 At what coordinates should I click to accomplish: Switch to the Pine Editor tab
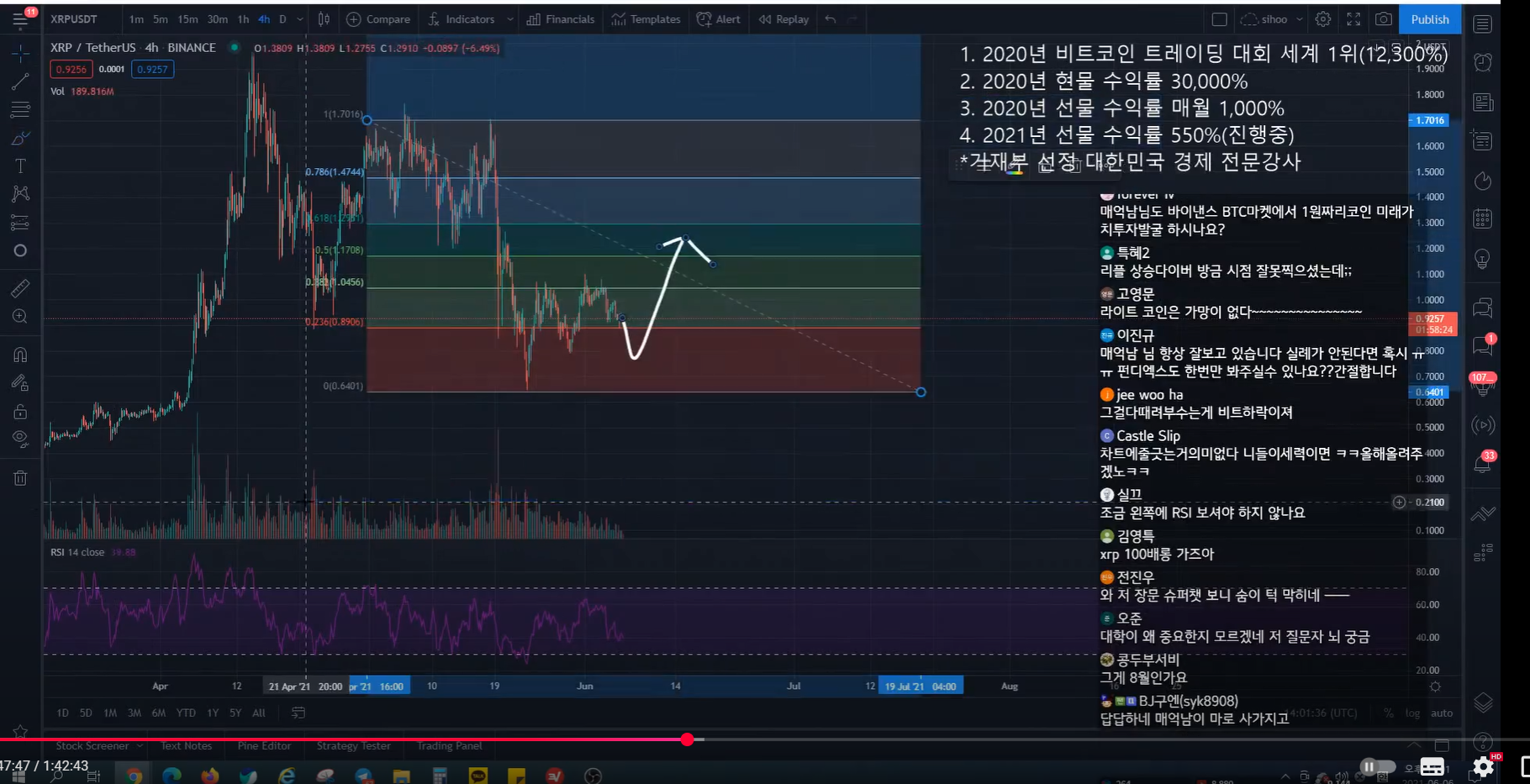coord(264,746)
